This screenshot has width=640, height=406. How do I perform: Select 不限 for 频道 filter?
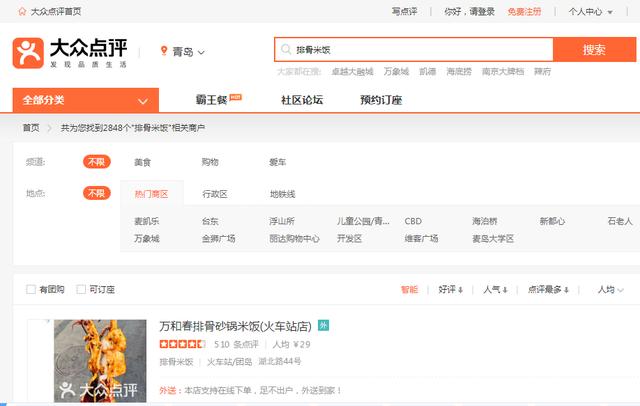coord(97,162)
